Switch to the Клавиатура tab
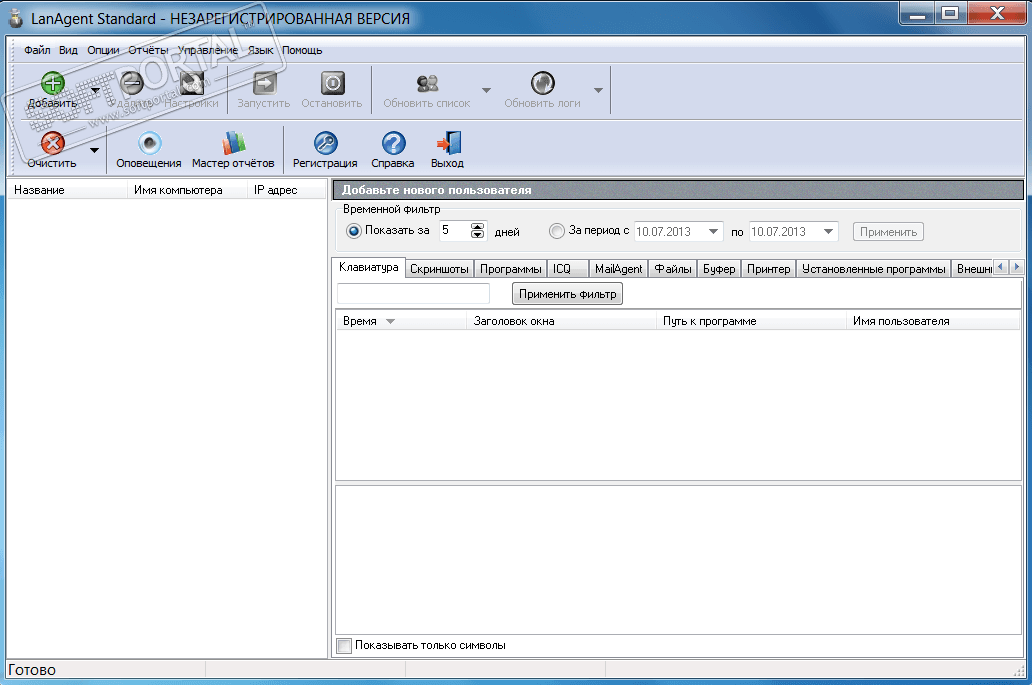Viewport: 1032px width, 685px height. tap(369, 267)
